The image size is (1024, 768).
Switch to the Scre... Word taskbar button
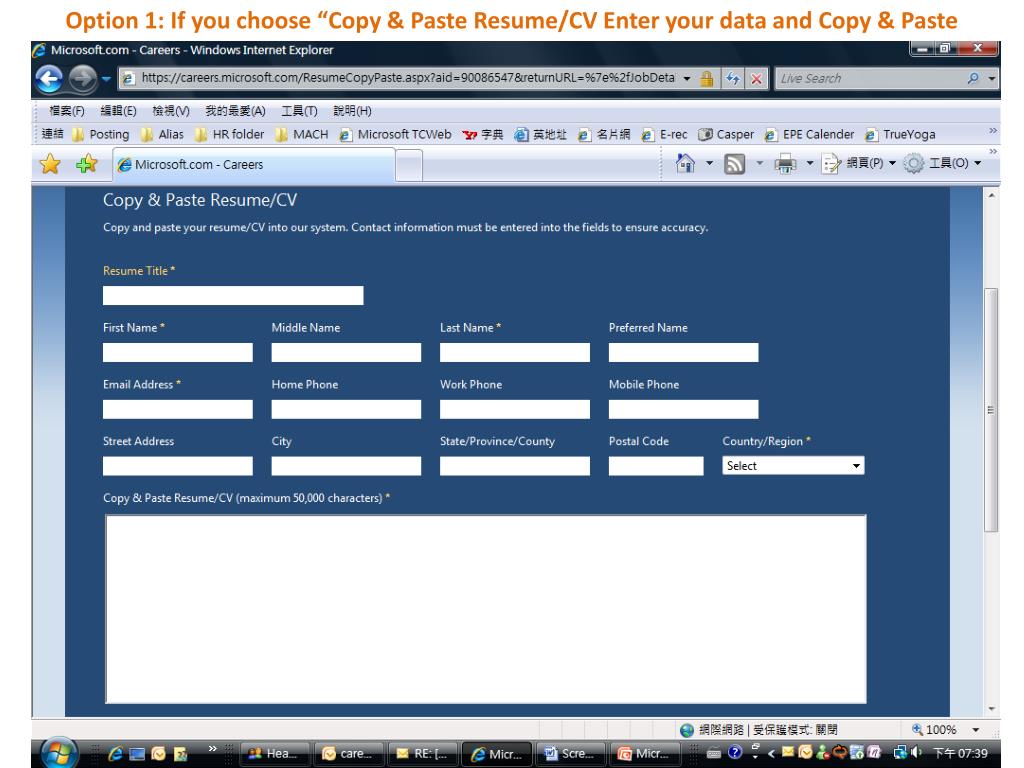(571, 753)
